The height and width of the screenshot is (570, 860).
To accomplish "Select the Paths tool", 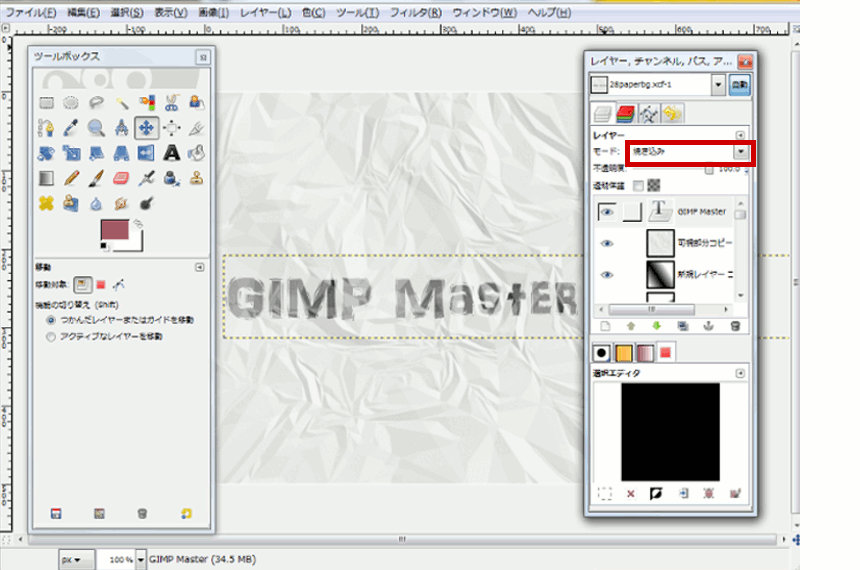I will tap(47, 128).
